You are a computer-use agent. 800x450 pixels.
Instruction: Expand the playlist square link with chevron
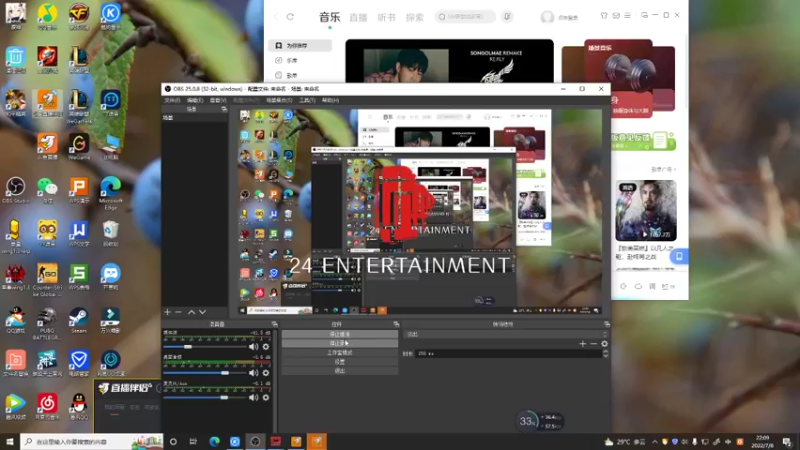pos(663,169)
